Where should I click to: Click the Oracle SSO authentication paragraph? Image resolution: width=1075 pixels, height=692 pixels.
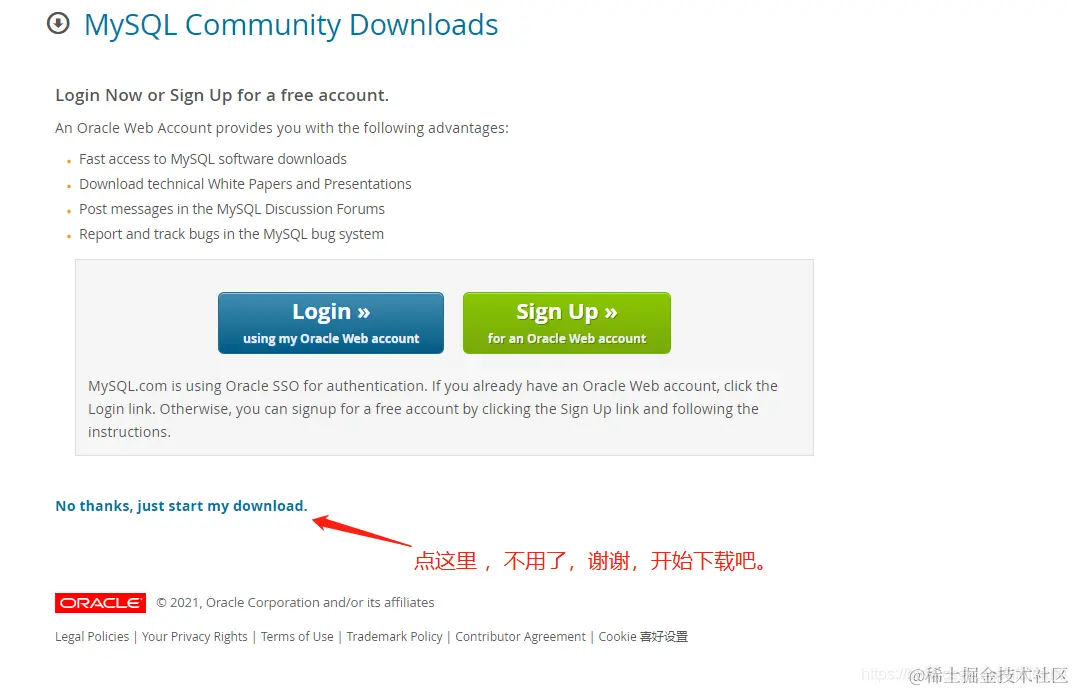[433, 409]
